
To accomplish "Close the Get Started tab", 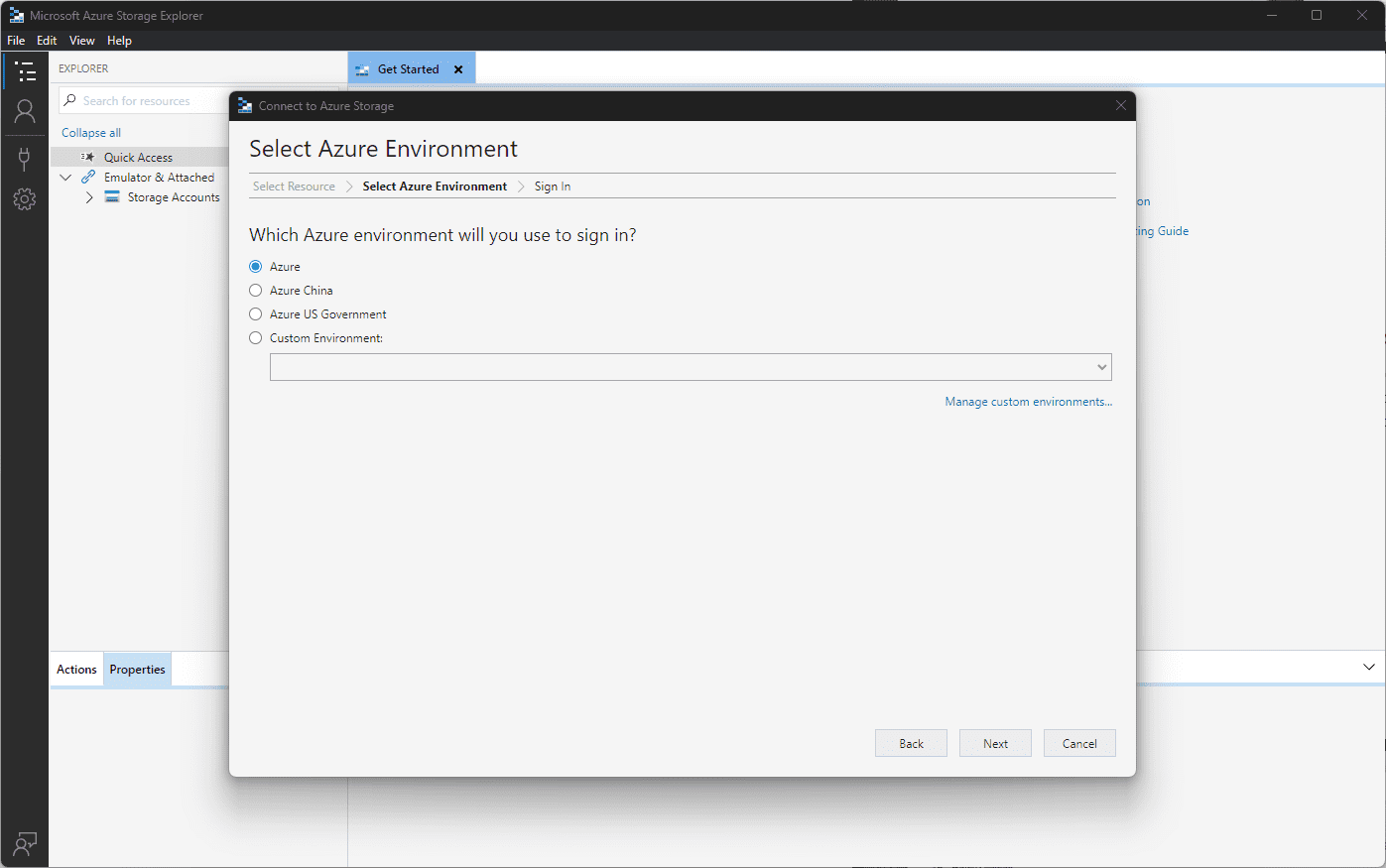I will pyautogui.click(x=458, y=69).
